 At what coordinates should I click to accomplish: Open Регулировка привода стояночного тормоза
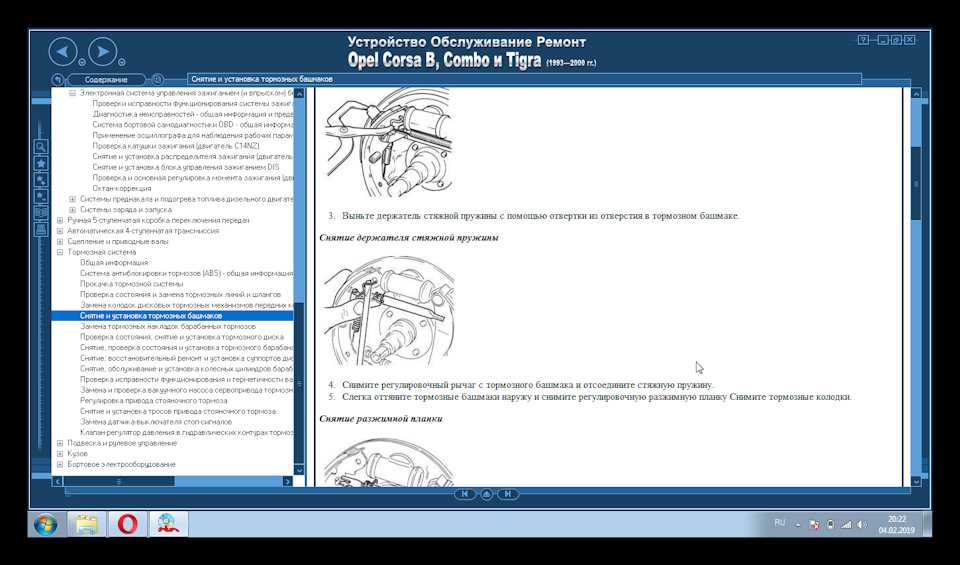click(153, 400)
